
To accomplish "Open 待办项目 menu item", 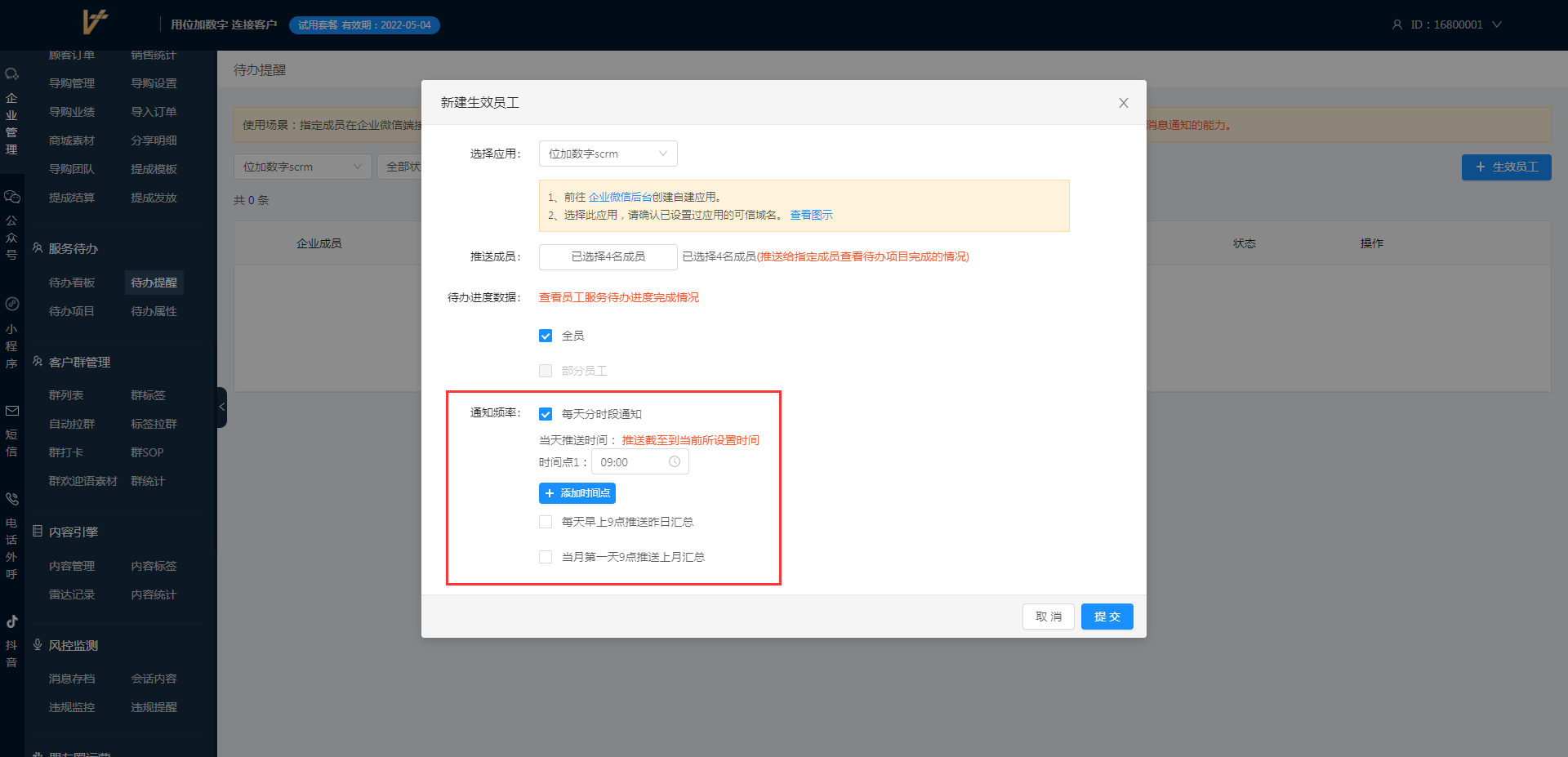I will 72,311.
